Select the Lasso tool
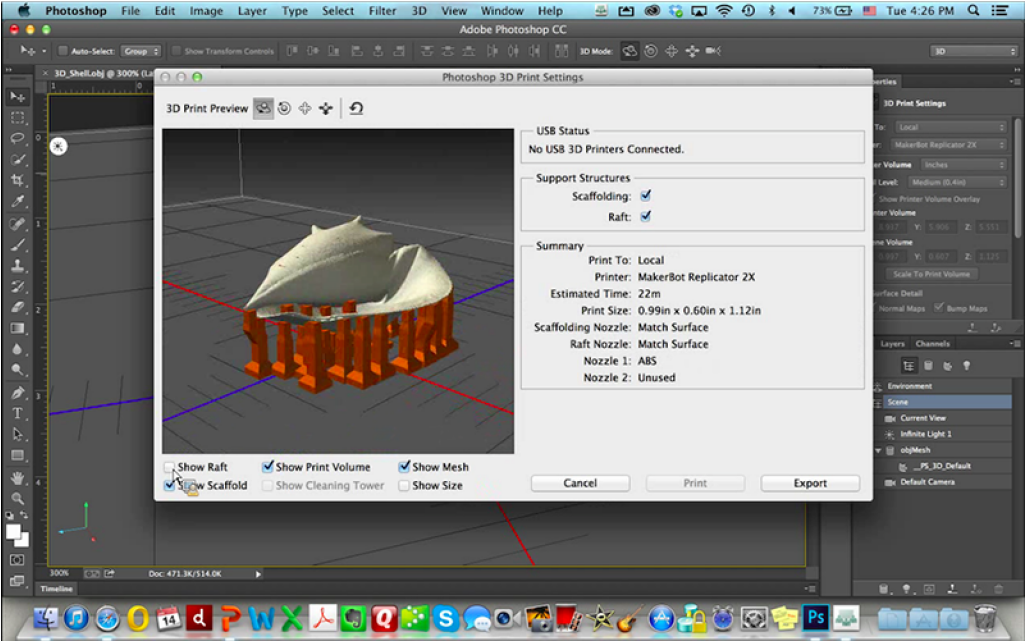This screenshot has width=1025, height=641. point(18,139)
